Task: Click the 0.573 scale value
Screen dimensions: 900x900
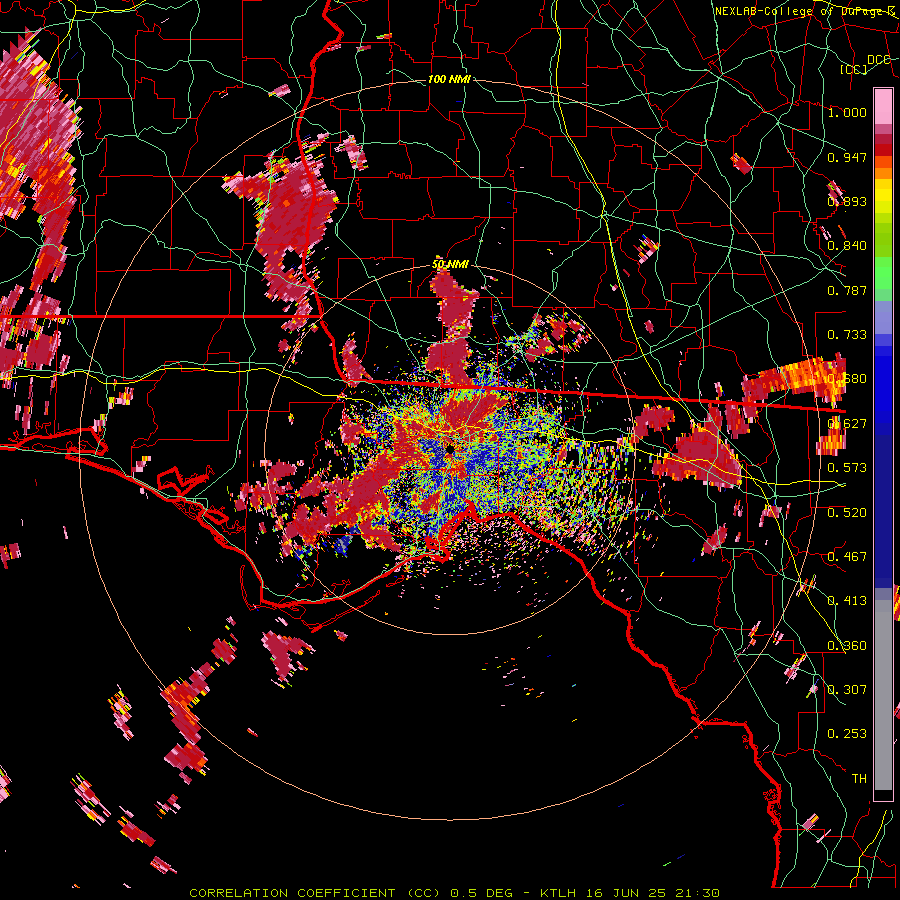Action: click(x=847, y=468)
